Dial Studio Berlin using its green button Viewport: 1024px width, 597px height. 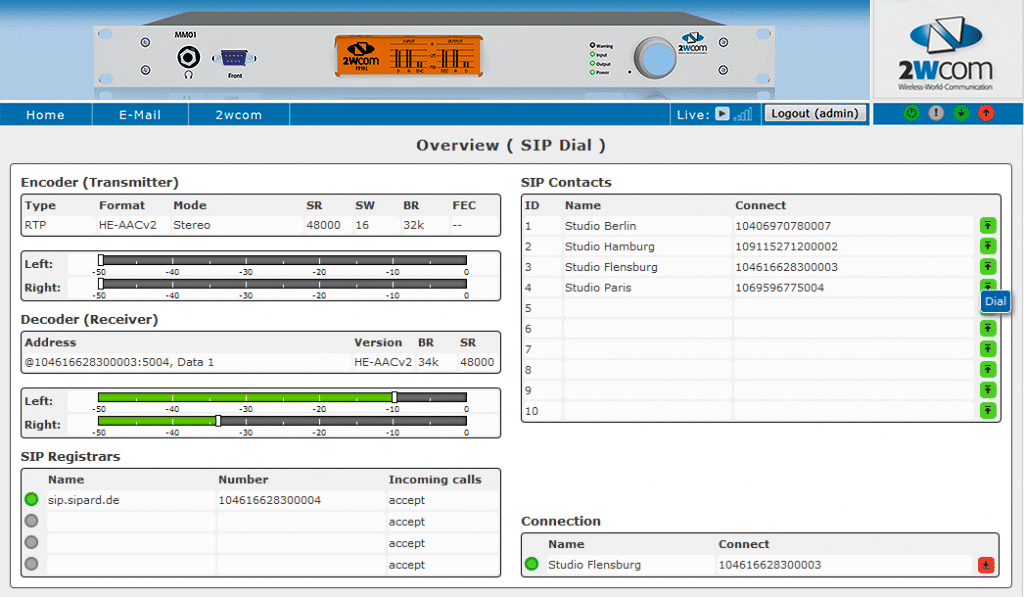click(988, 226)
